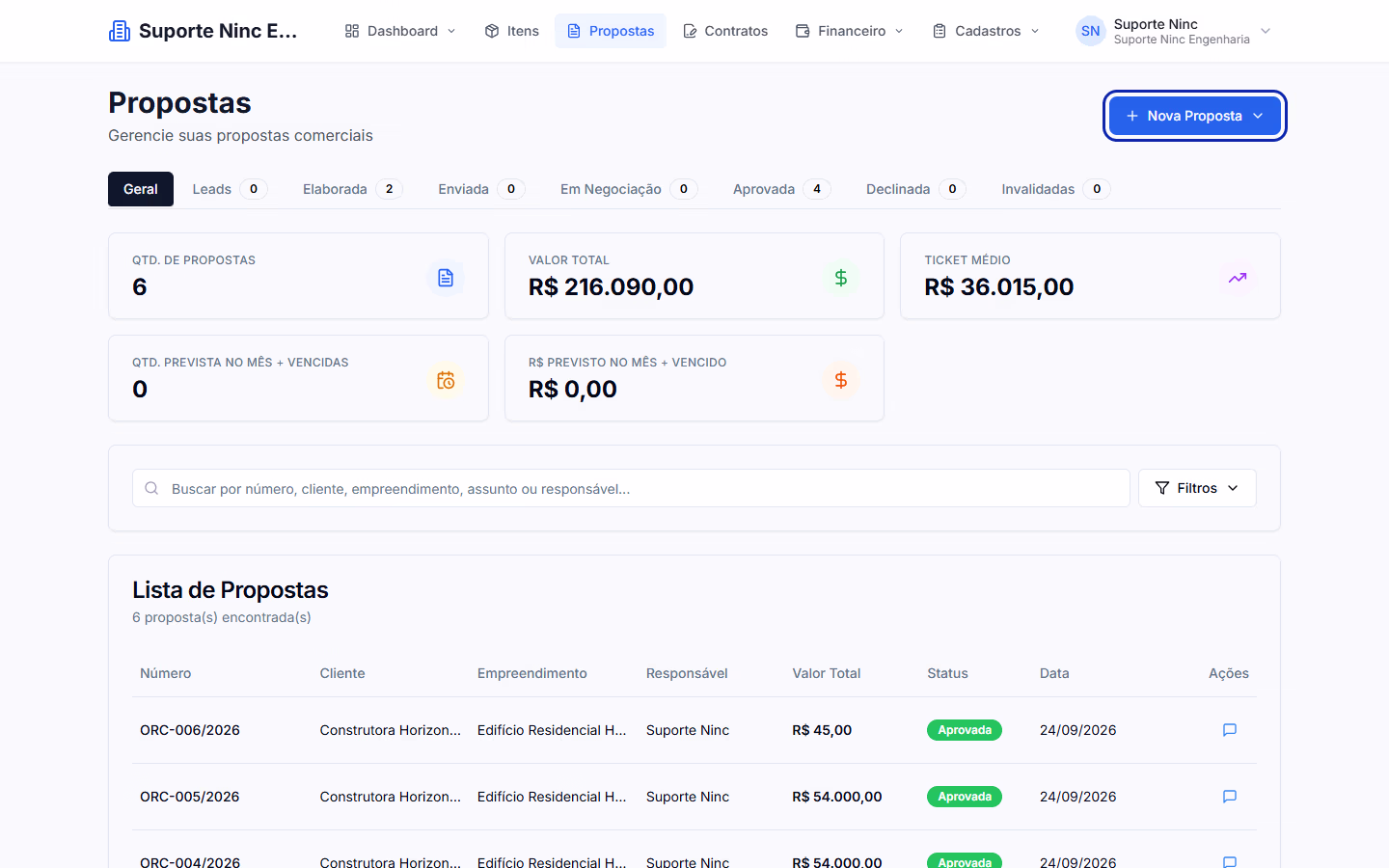
Task: Open the Dashboard dropdown menu
Action: coord(400,31)
